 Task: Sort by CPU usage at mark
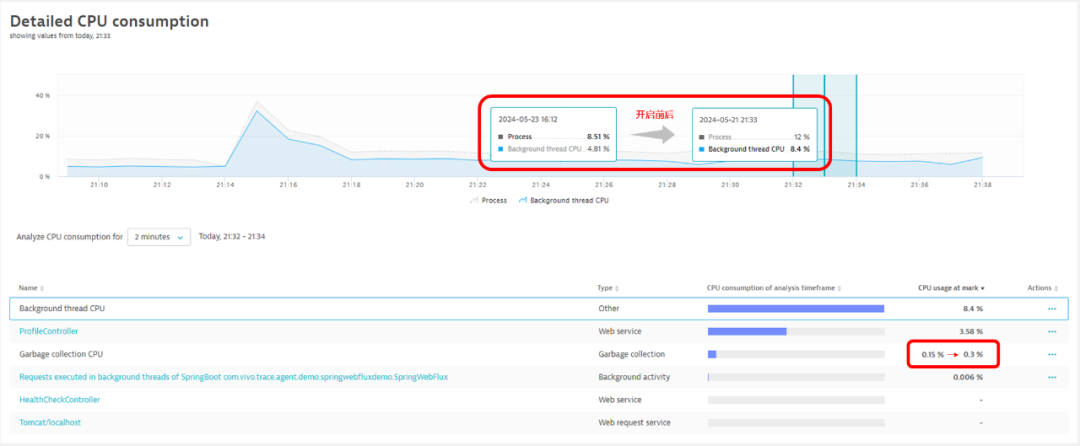[x=950, y=288]
